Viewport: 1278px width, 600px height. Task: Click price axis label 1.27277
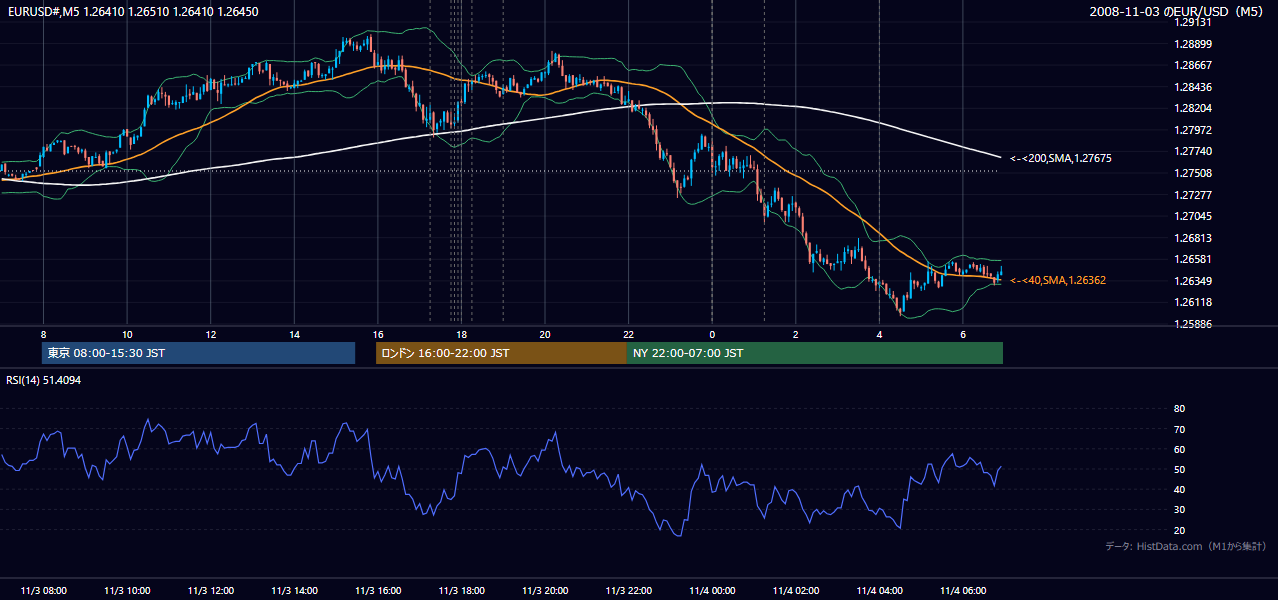[x=1192, y=195]
